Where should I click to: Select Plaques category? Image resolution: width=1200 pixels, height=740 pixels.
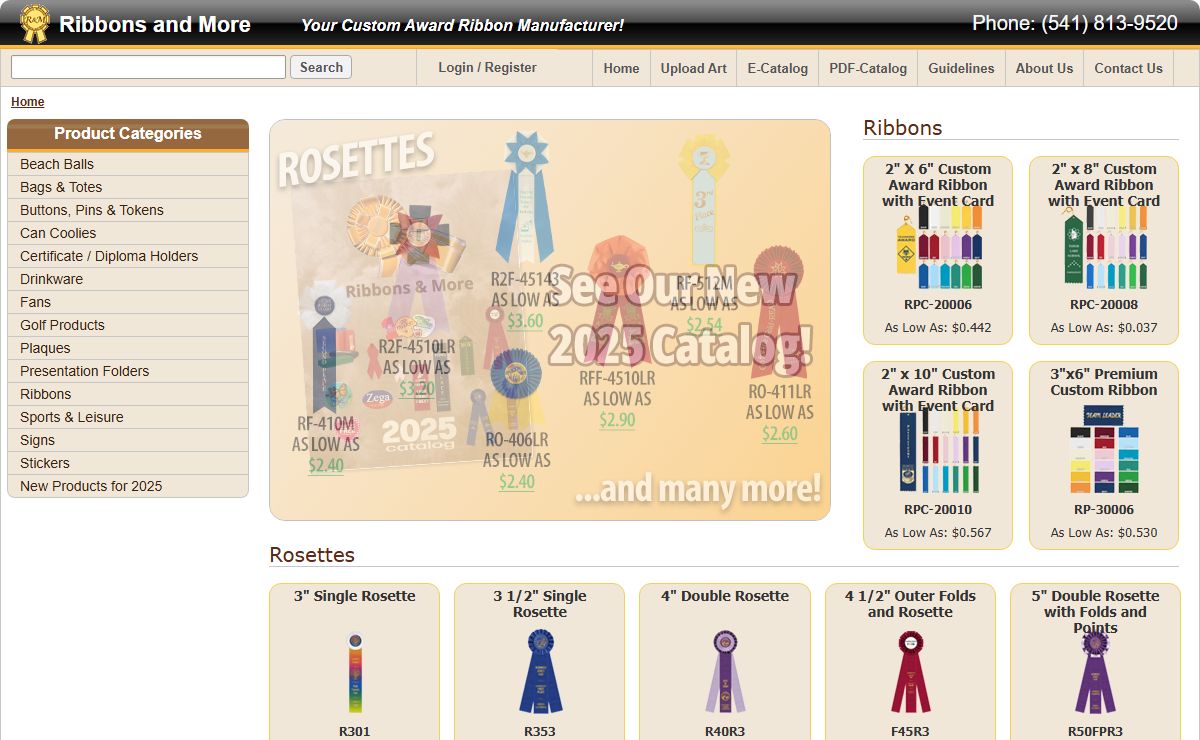click(x=128, y=348)
